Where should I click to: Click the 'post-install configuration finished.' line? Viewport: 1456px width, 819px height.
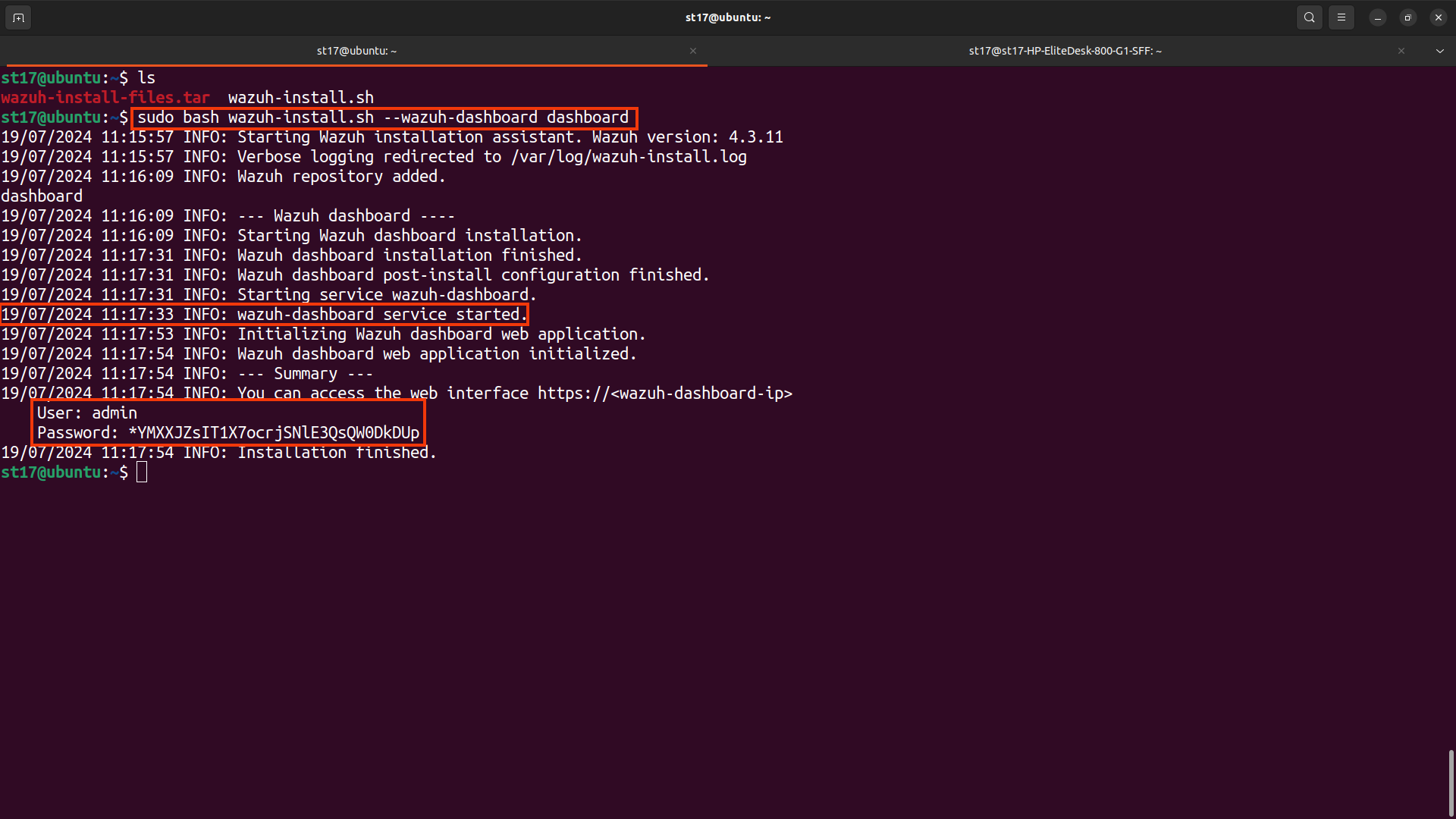point(355,275)
